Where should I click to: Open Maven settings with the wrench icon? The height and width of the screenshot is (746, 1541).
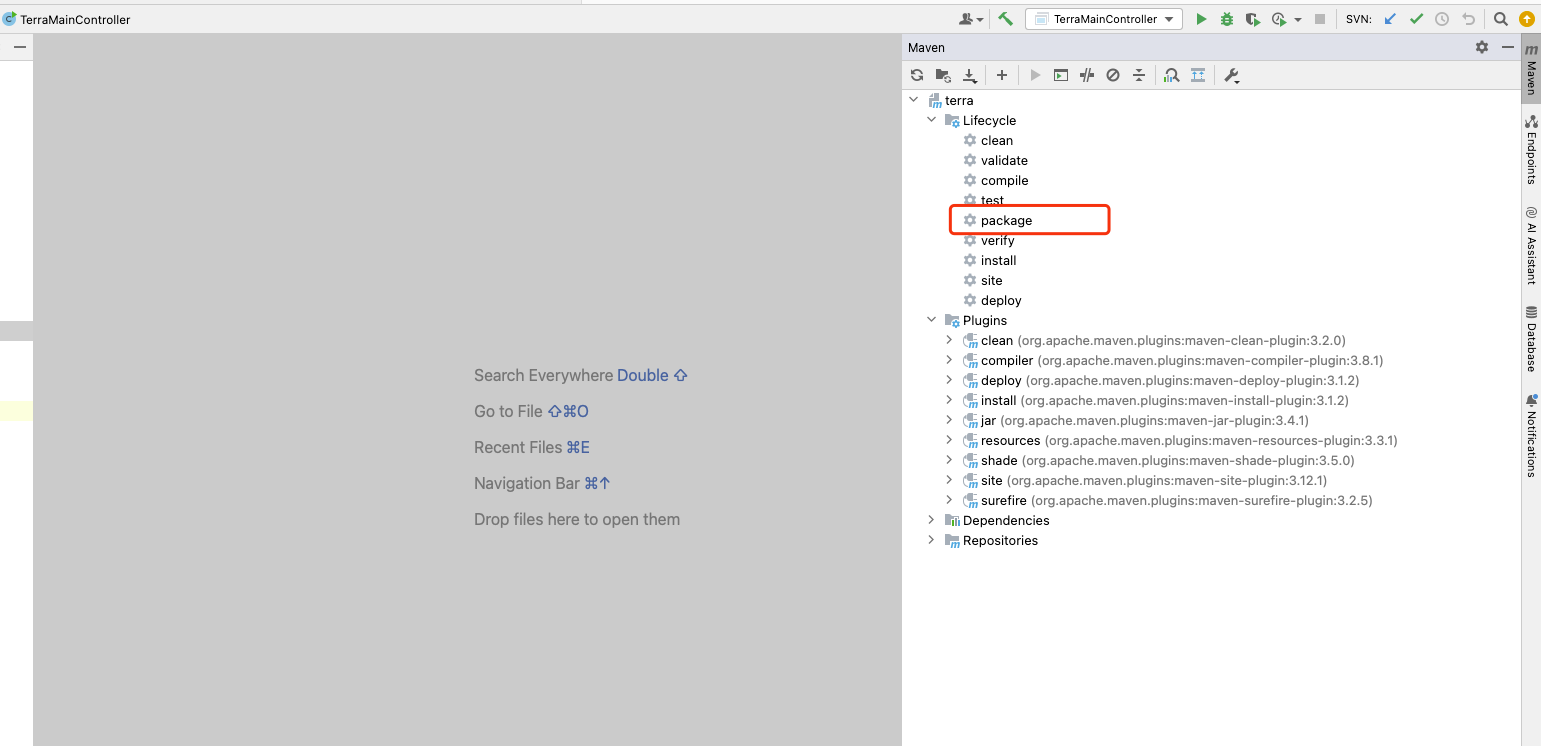1232,75
